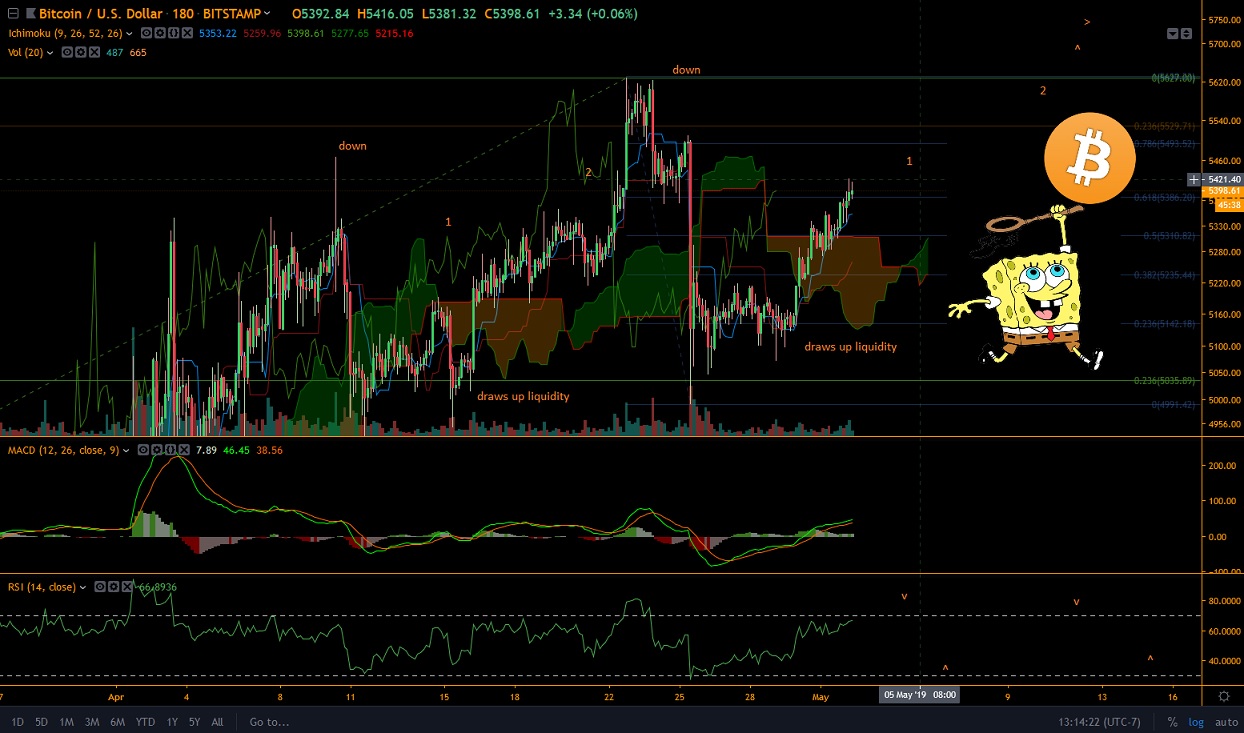Click the MACD (12, 26, close, 9) legend name

coord(63,450)
